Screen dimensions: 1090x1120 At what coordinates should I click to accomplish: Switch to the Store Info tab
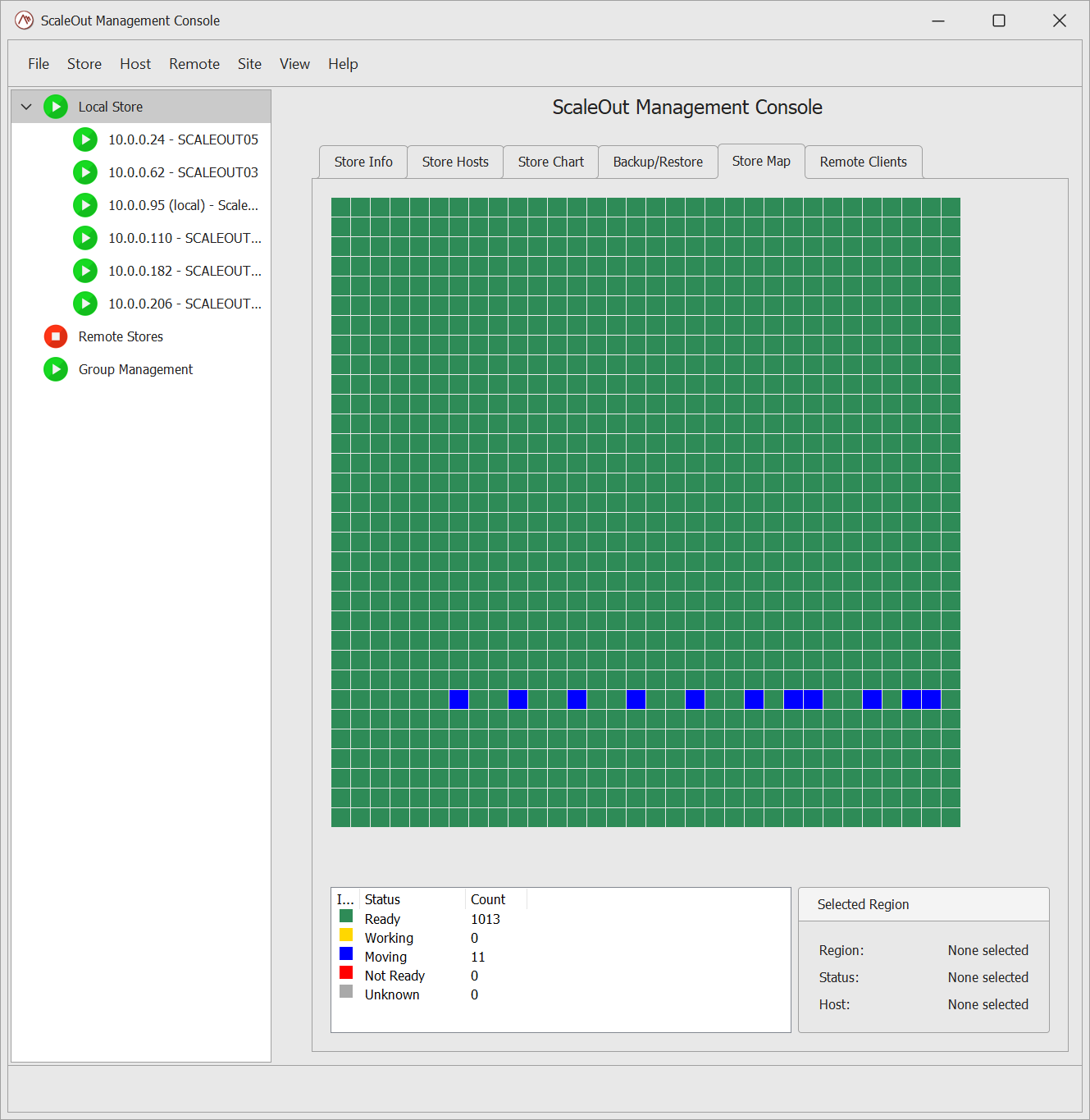pos(363,162)
